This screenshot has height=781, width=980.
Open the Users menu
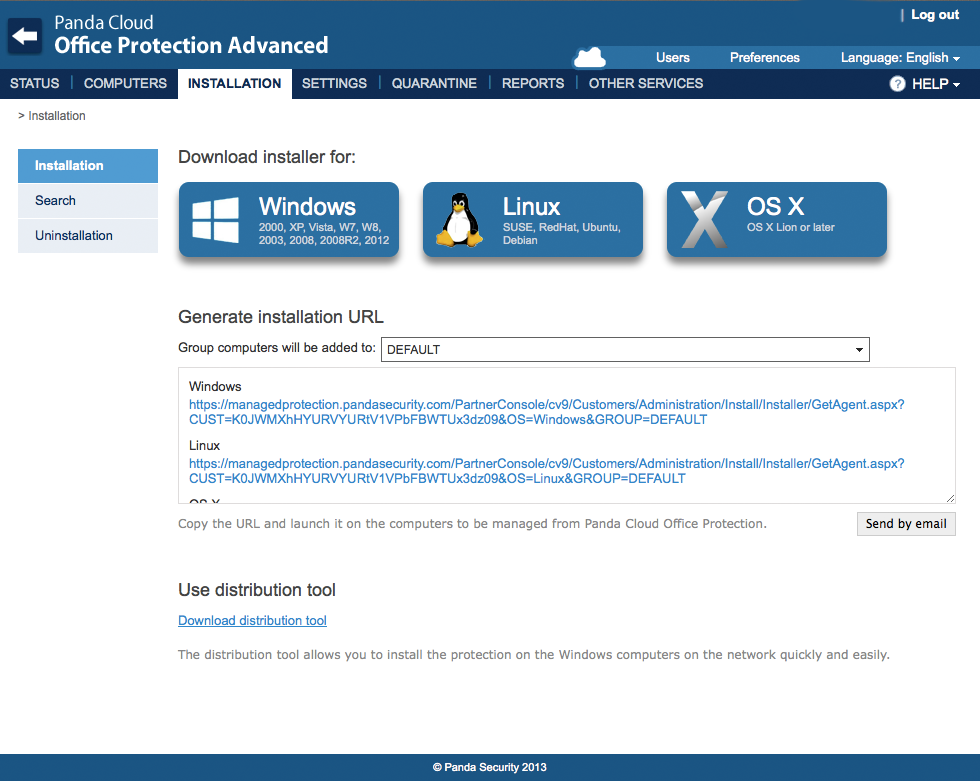(x=672, y=57)
